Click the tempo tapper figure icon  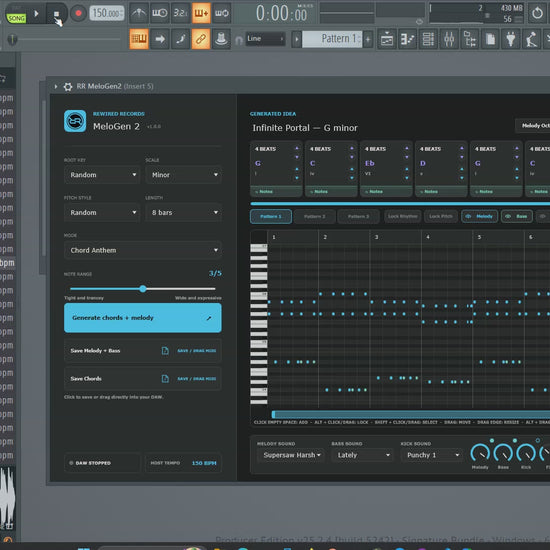click(x=531, y=39)
